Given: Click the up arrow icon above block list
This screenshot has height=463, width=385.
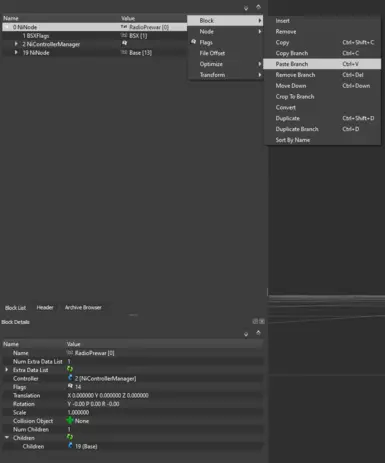Looking at the screenshot, I should coord(258,7).
